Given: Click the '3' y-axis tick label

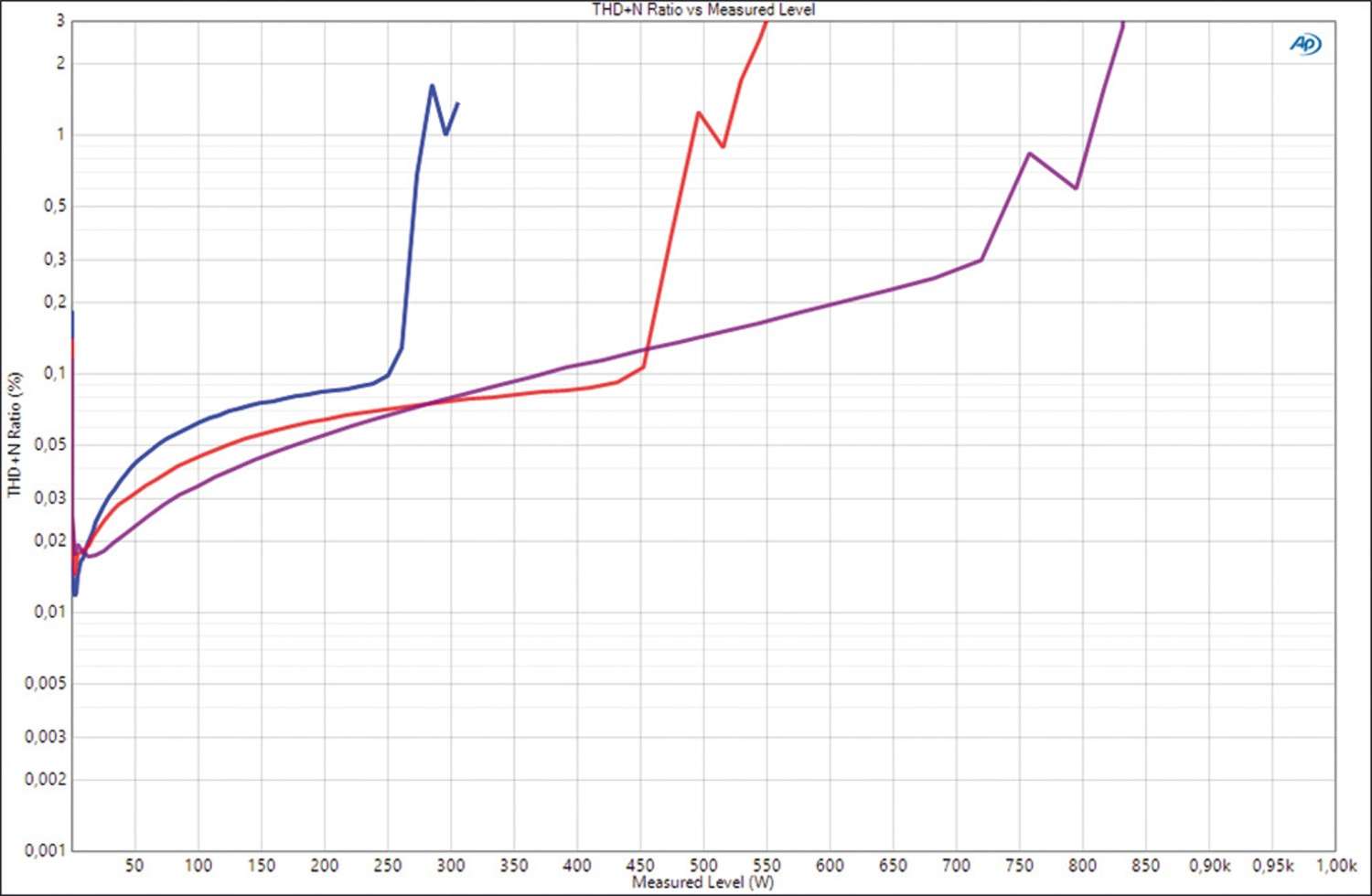Looking at the screenshot, I should coord(61,20).
